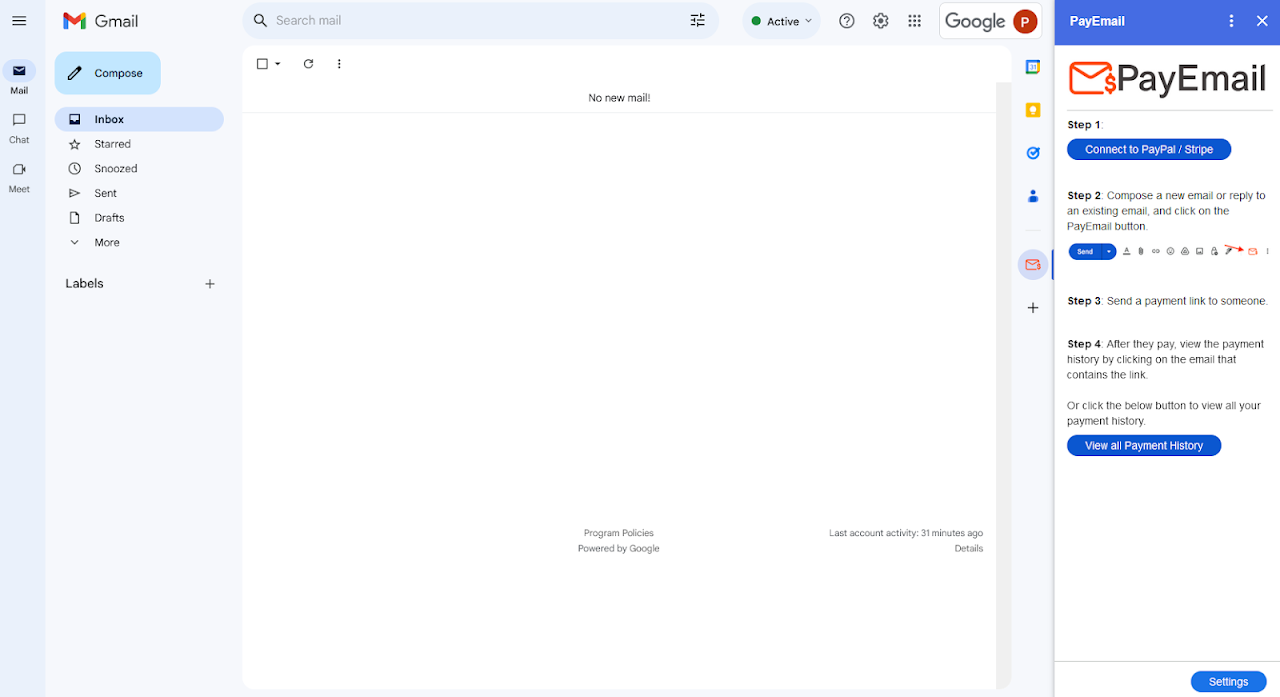Click PayEmail panel title text
The width and height of the screenshot is (1280, 697).
(1097, 21)
